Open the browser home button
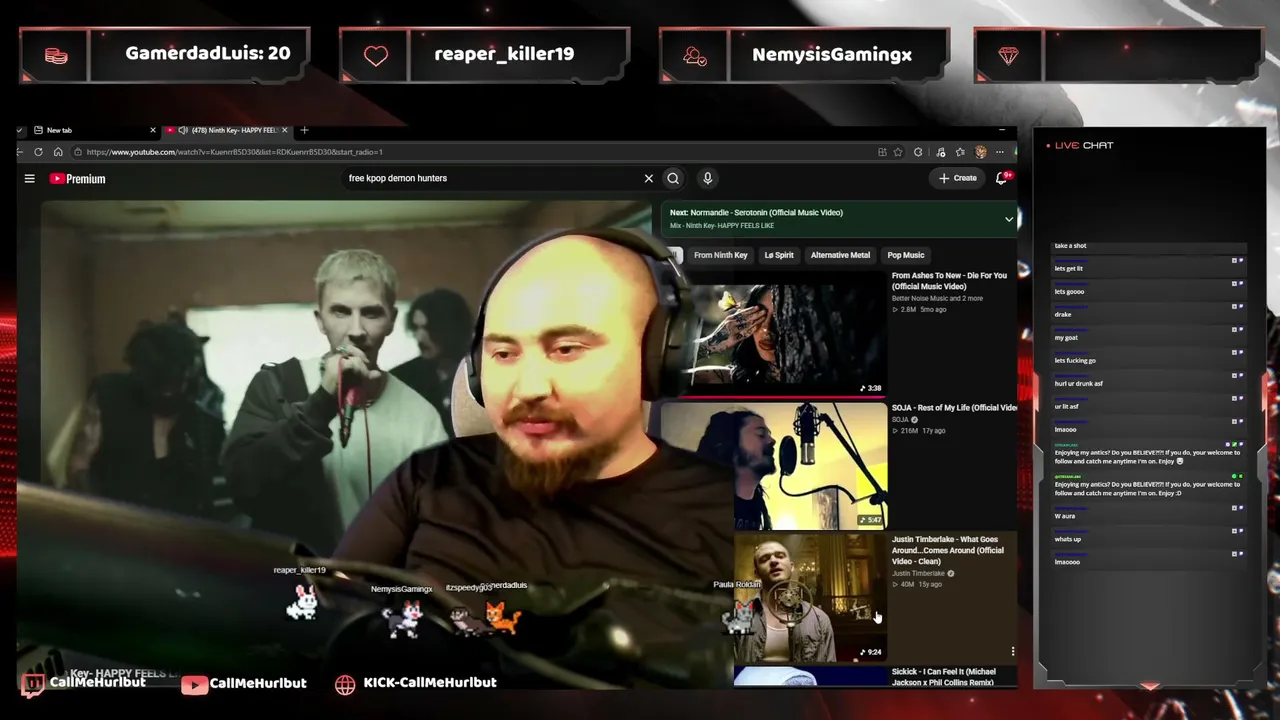Screen dimensions: 1280x720 coord(58,152)
